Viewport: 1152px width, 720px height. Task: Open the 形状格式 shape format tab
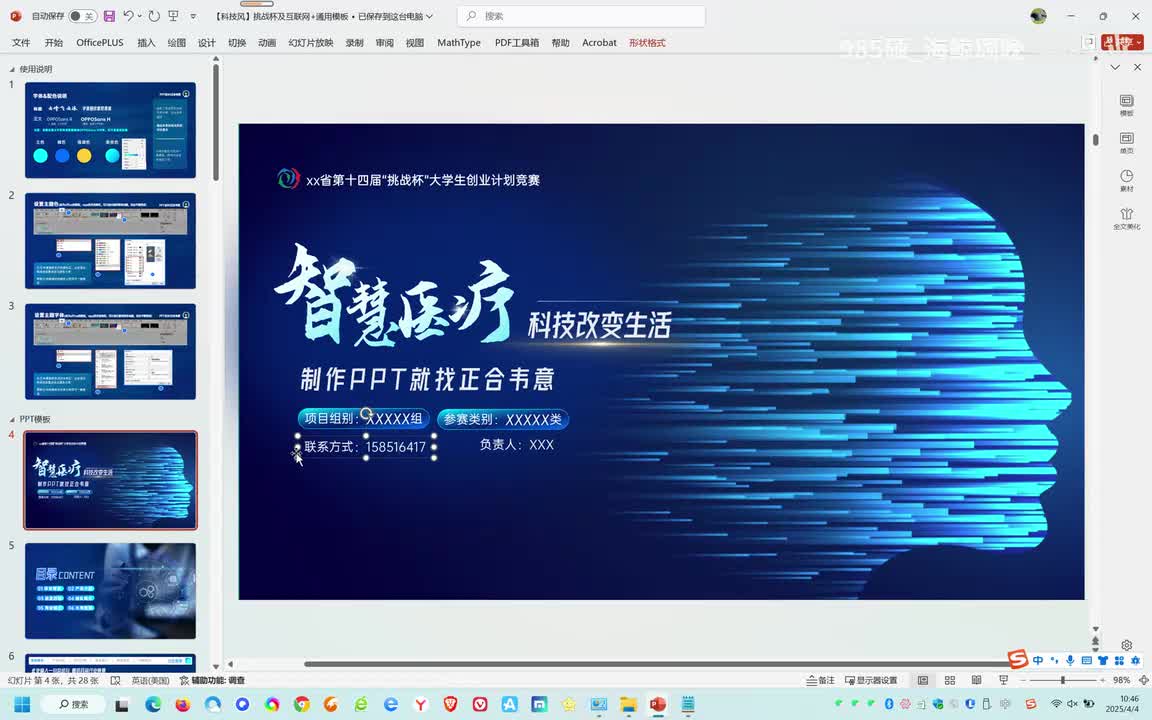(x=647, y=43)
